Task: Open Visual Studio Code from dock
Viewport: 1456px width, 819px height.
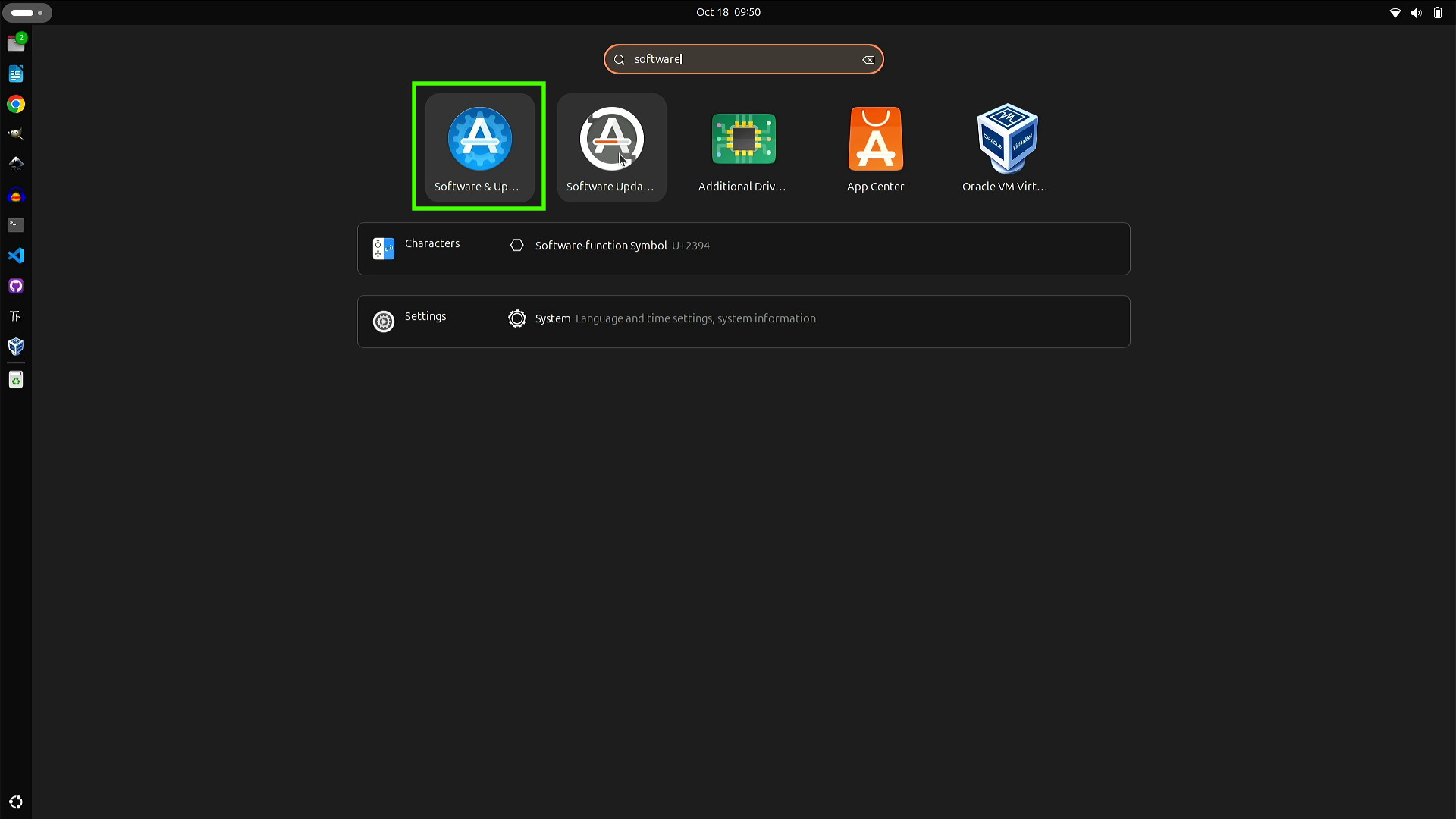Action: pos(15,255)
